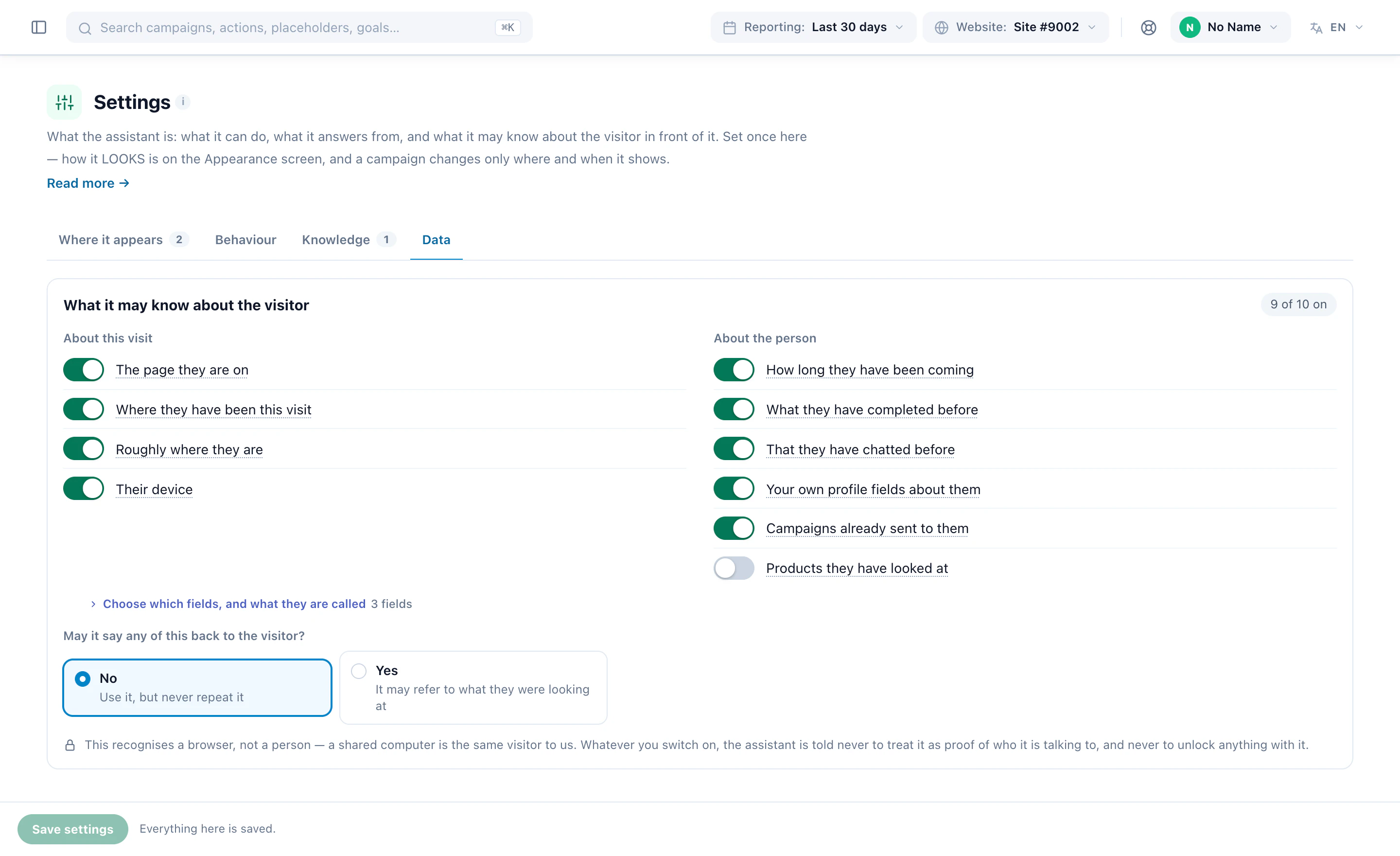
Task: Click the info icon next to Settings
Action: pyautogui.click(x=183, y=102)
